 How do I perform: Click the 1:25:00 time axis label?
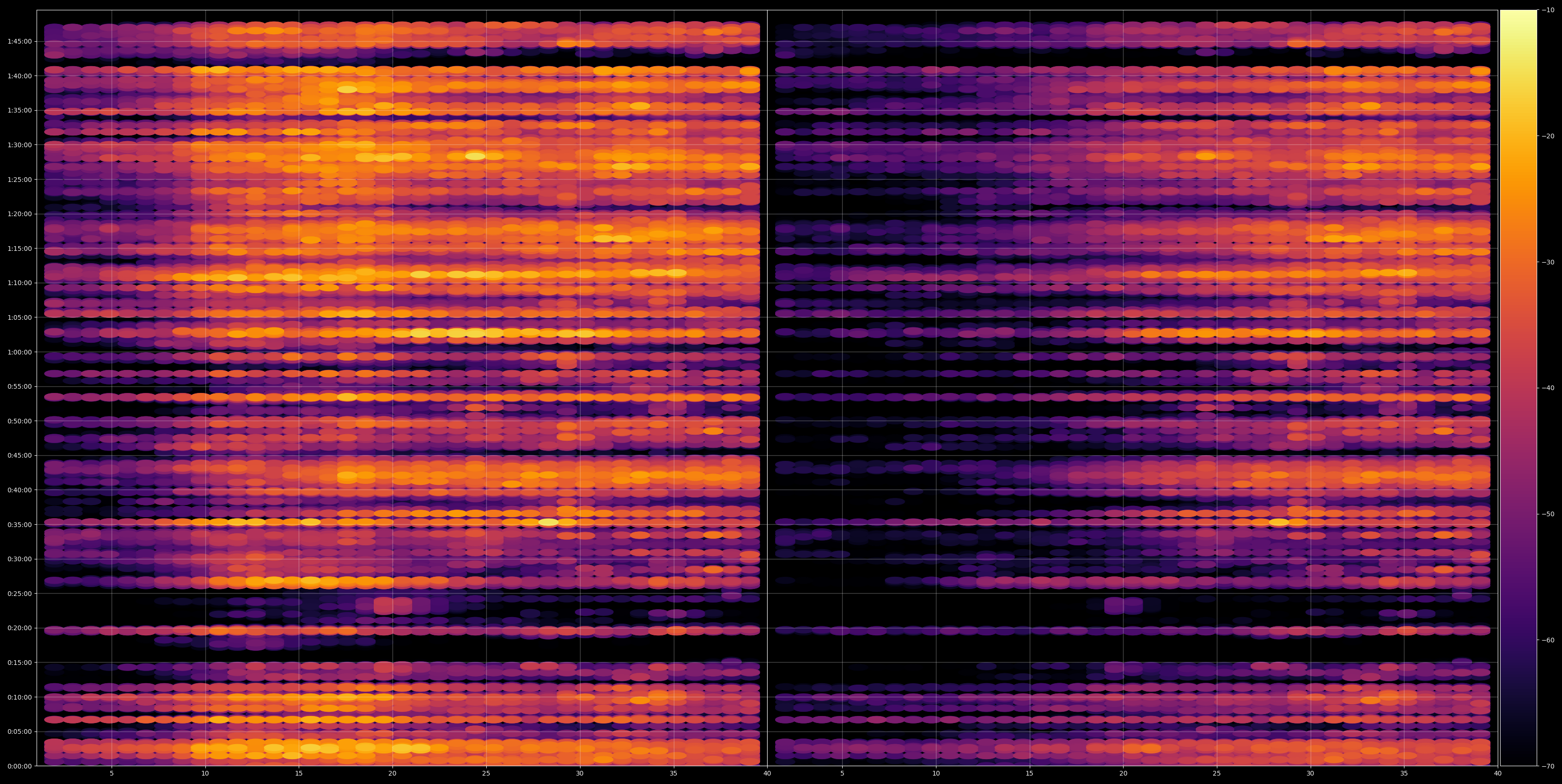[19, 180]
